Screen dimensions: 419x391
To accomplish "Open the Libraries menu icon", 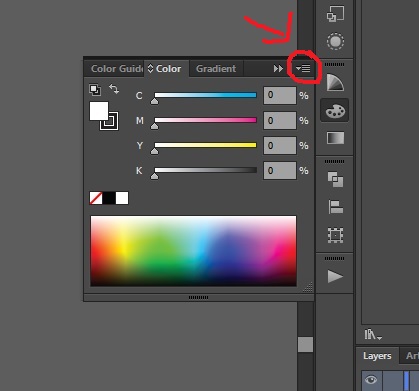I will [x=373, y=334].
